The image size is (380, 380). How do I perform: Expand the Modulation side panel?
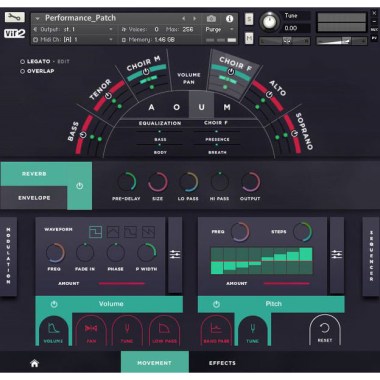point(8,256)
